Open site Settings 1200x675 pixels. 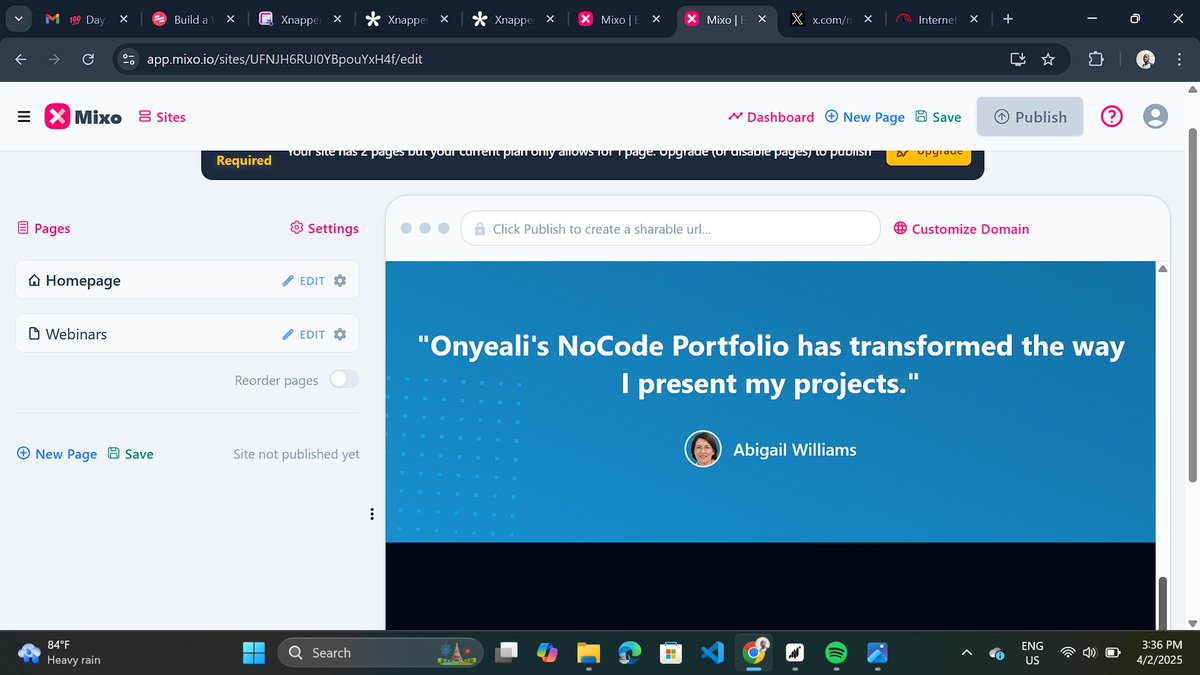tap(324, 228)
